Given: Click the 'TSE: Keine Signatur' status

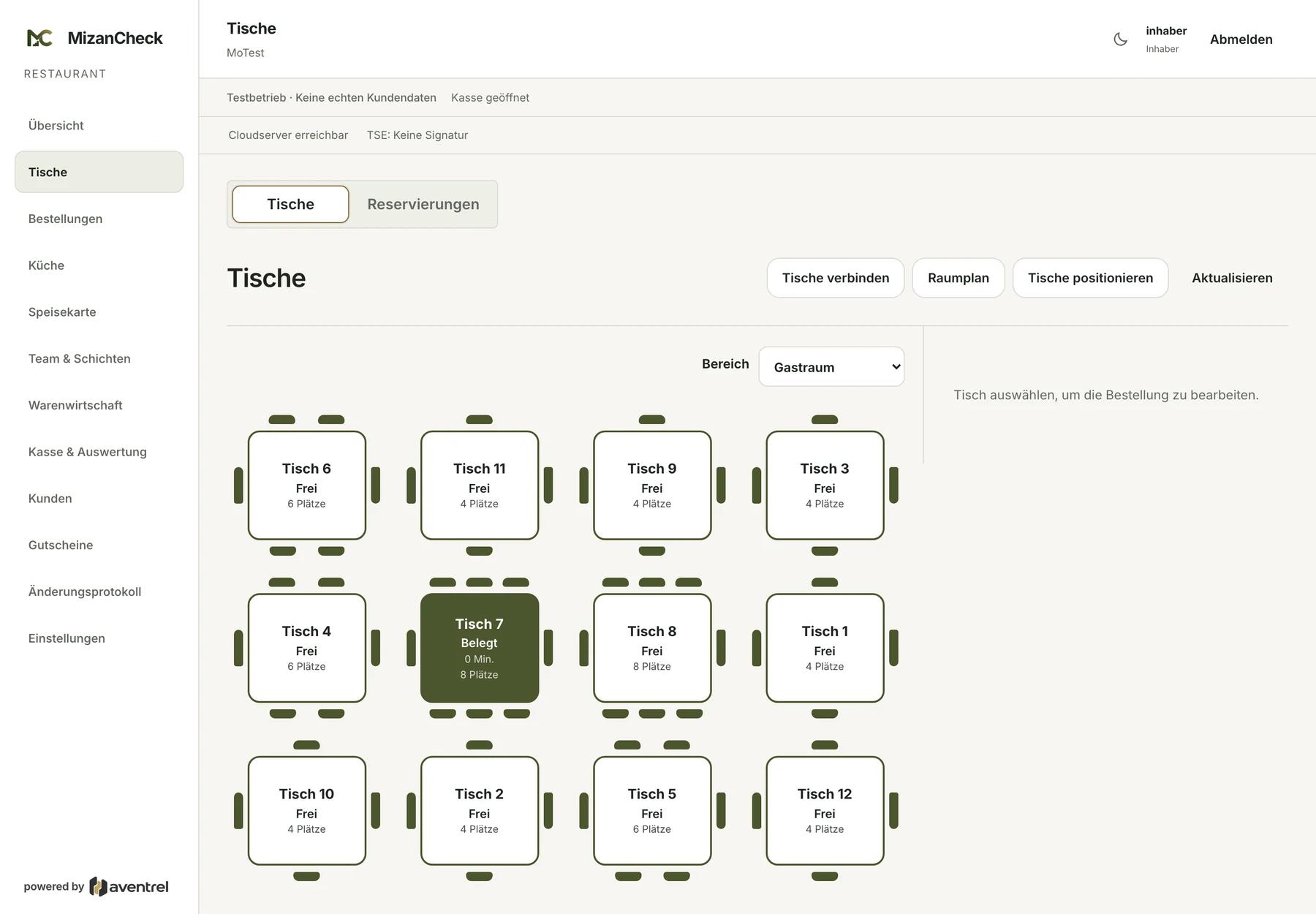Looking at the screenshot, I should click(417, 135).
